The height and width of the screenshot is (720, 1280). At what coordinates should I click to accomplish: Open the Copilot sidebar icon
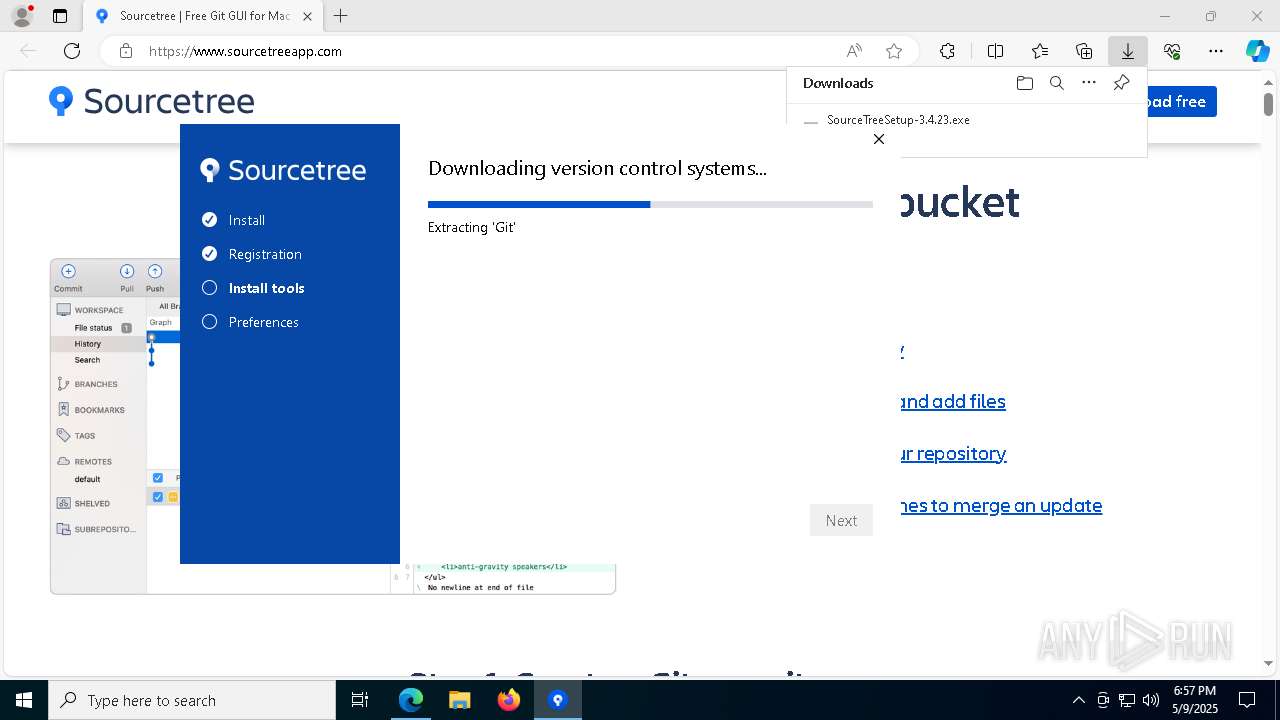coord(1257,51)
